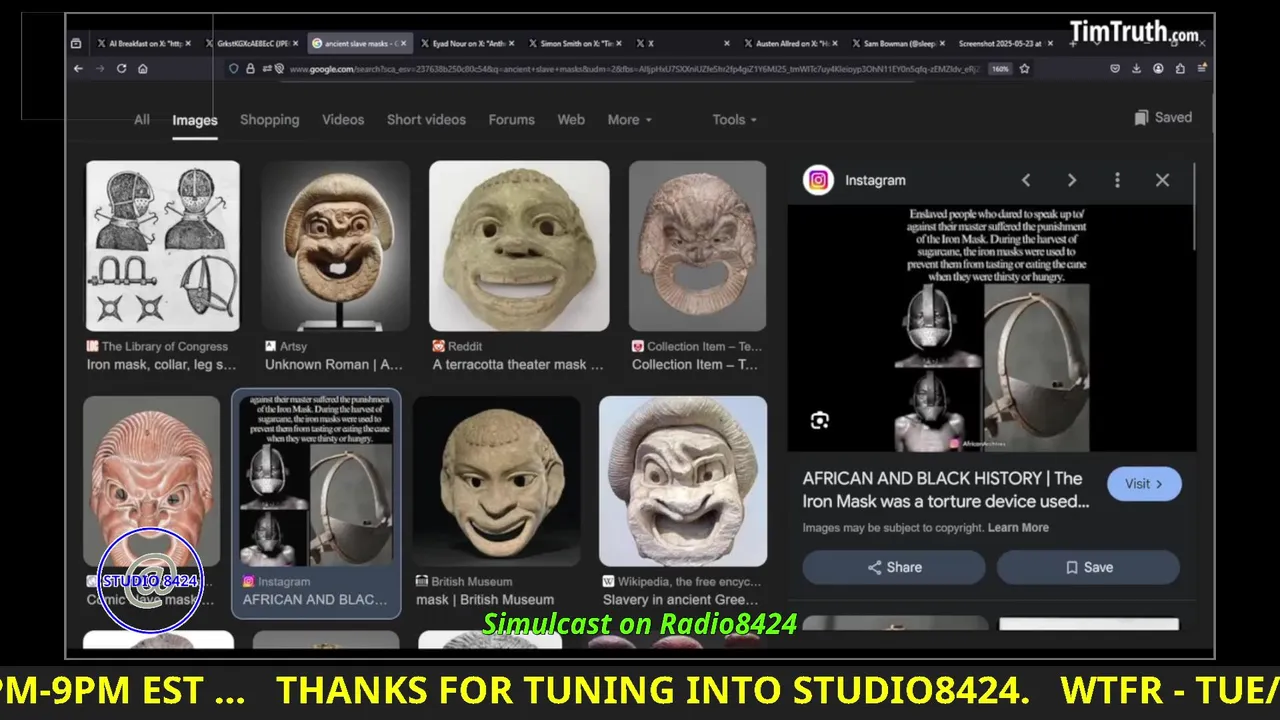Click the large preview image of iron mask

click(991, 329)
